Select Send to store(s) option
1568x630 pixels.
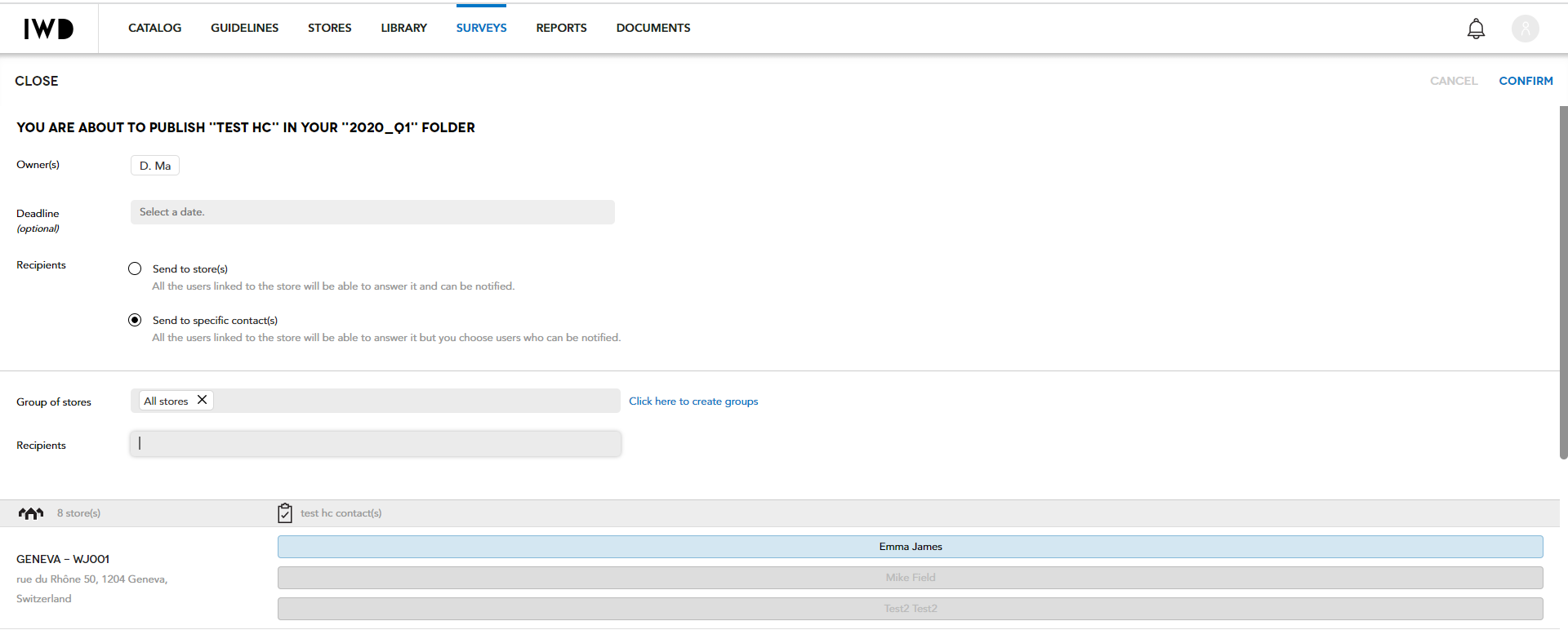click(135, 268)
